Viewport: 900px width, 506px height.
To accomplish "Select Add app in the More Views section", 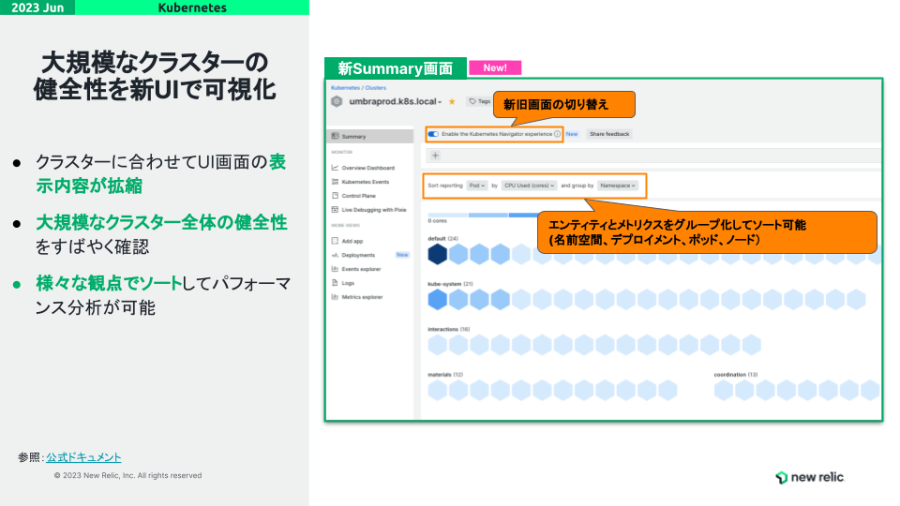I will coord(352,241).
